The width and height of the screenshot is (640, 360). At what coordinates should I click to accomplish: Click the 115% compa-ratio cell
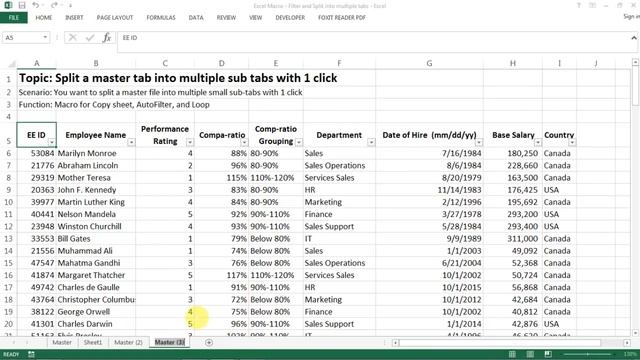222,178
